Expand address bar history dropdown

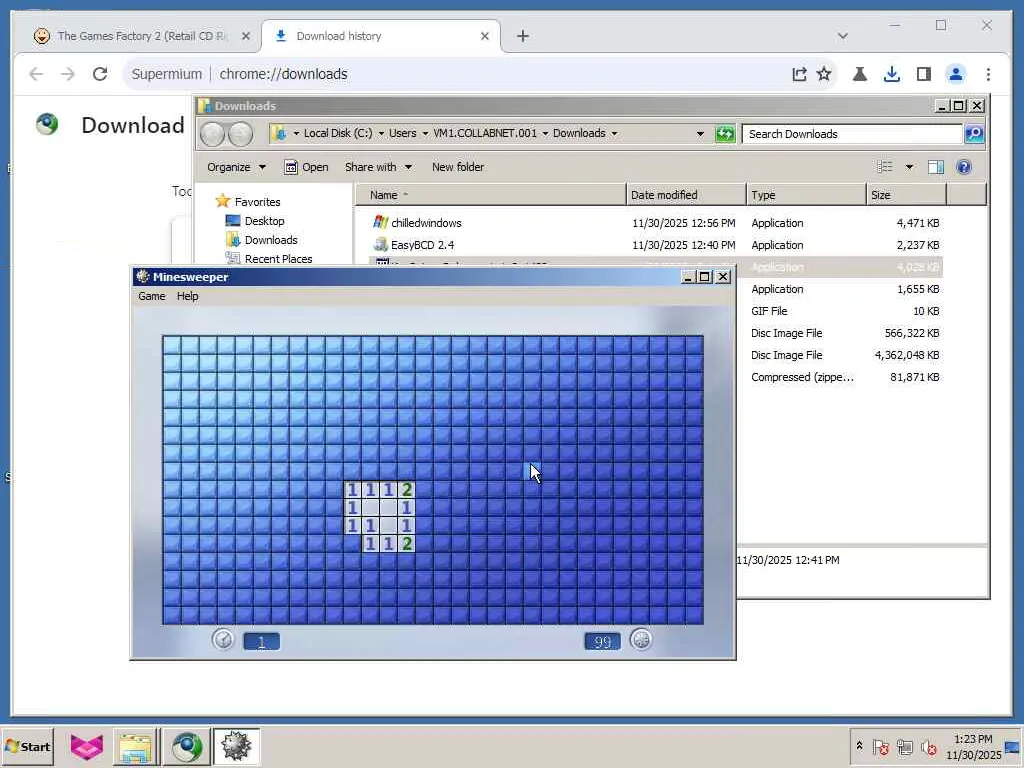click(700, 134)
